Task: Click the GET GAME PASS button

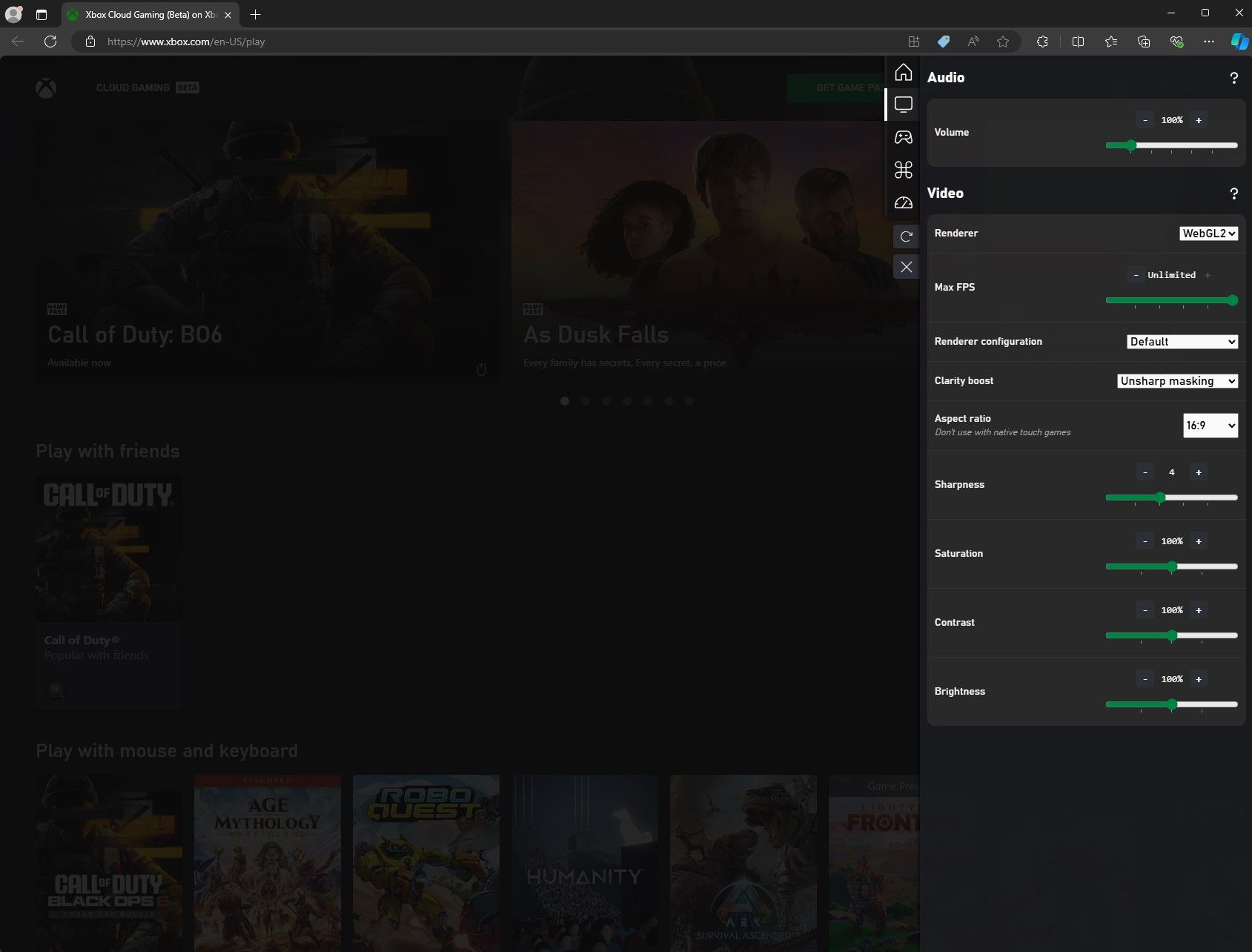Action: (x=837, y=87)
